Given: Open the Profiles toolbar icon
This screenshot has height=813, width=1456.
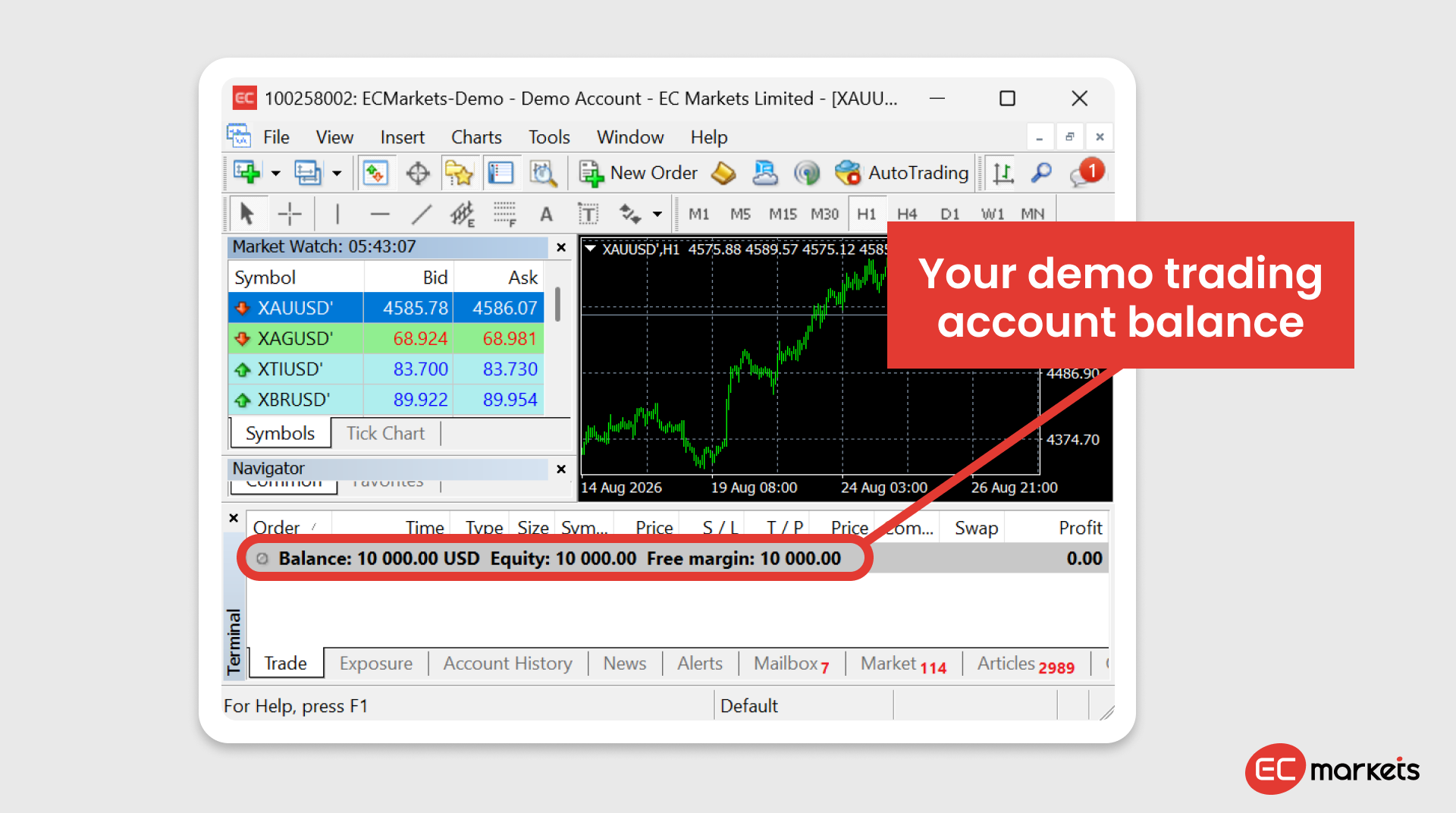Looking at the screenshot, I should coord(308,173).
